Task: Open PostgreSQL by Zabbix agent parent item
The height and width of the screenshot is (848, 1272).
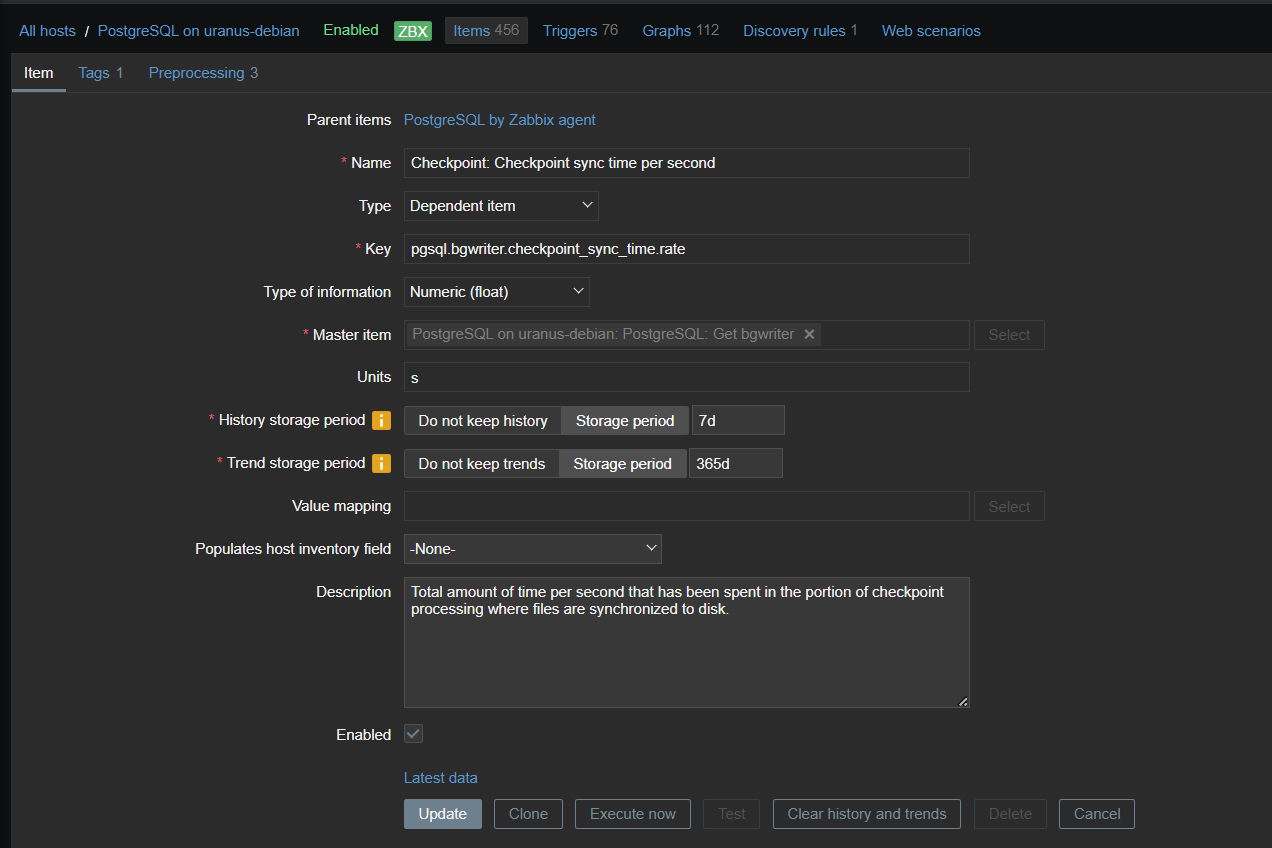Action: pos(499,120)
